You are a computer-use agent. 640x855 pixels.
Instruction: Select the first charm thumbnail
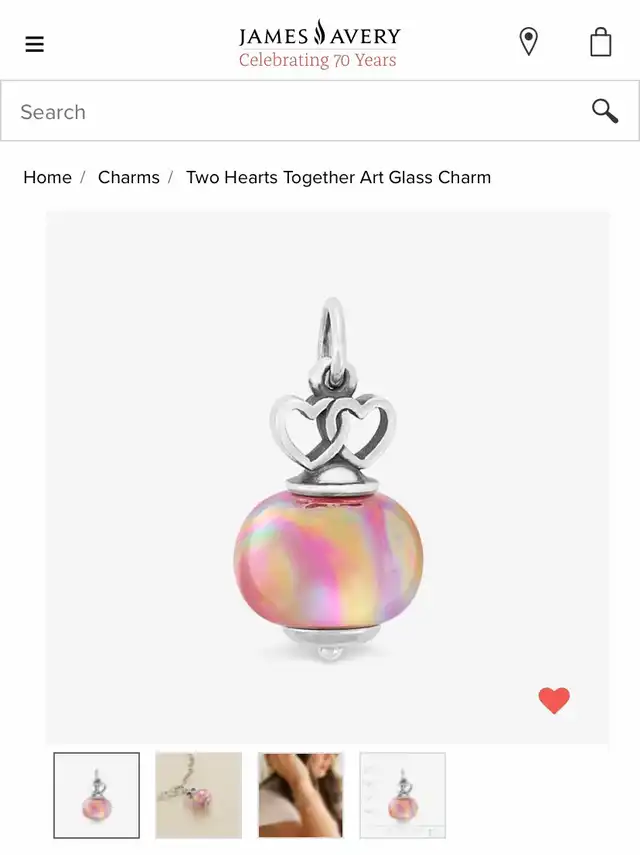pyautogui.click(x=96, y=795)
